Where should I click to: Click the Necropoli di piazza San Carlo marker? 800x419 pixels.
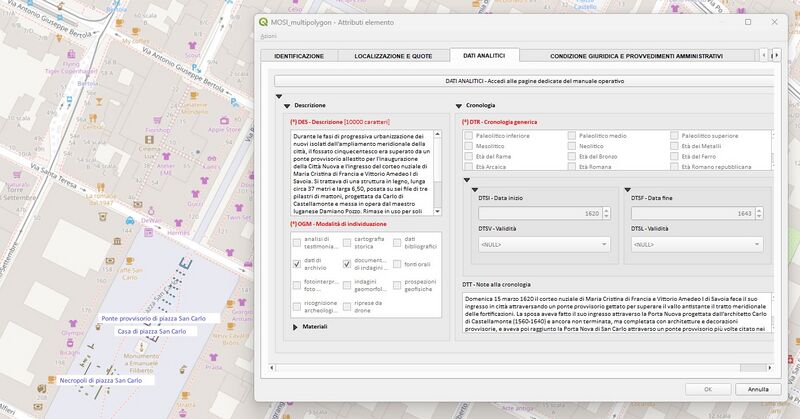pyautogui.click(x=49, y=381)
